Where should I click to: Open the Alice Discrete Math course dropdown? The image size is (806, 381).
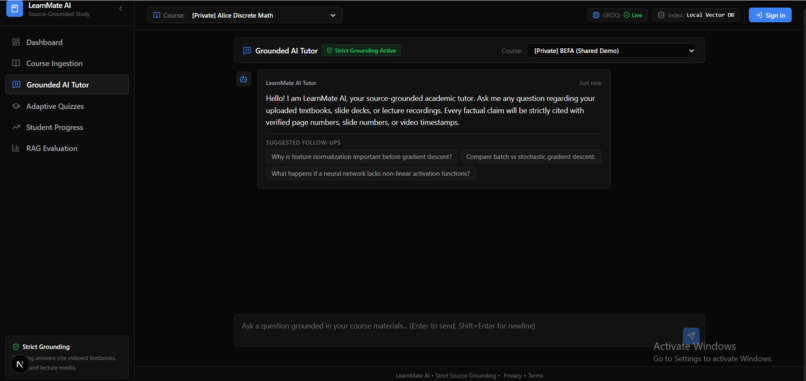pos(245,15)
